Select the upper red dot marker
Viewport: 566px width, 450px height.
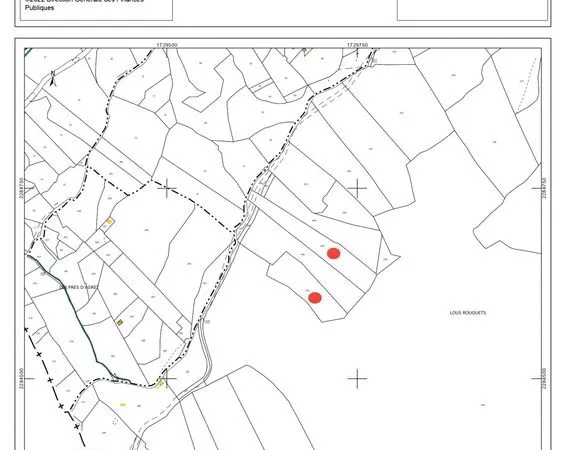click(334, 253)
